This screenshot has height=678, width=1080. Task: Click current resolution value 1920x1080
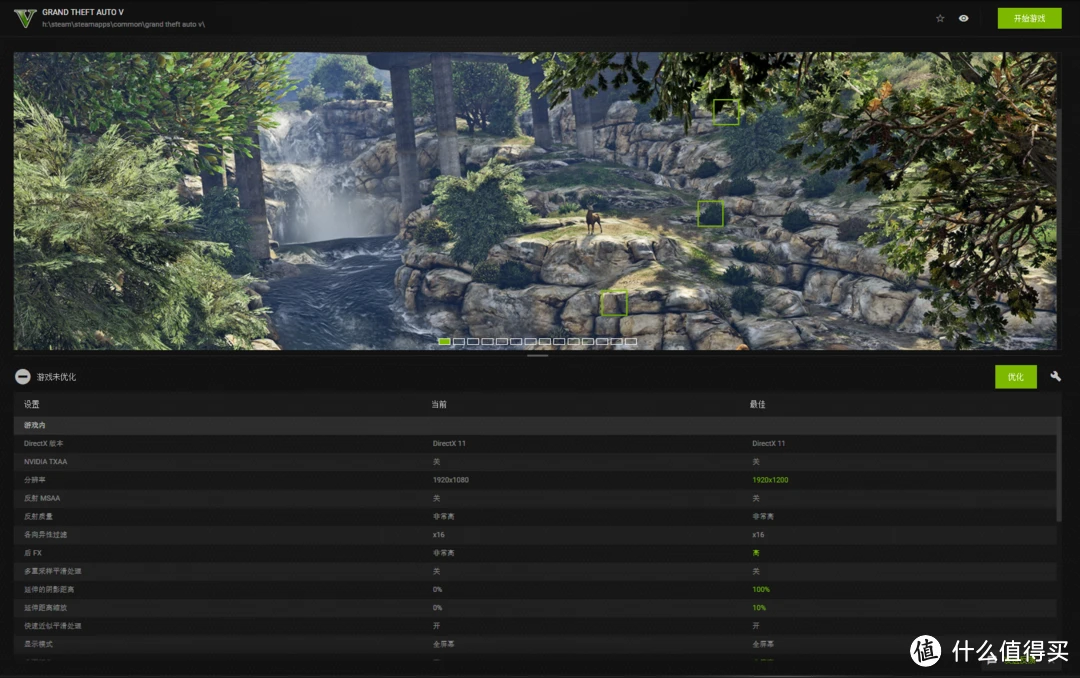click(x=450, y=480)
